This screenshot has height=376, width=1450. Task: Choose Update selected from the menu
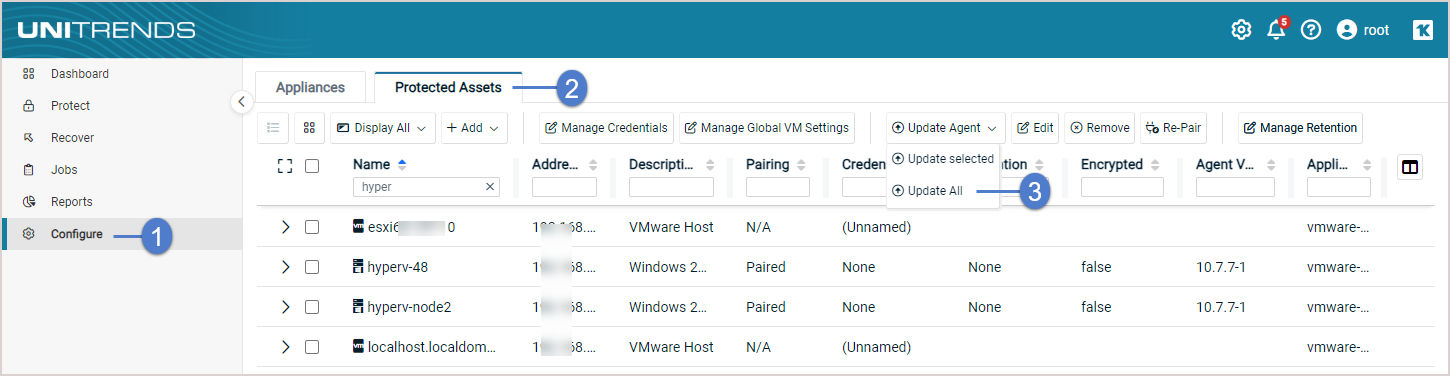[x=942, y=159]
